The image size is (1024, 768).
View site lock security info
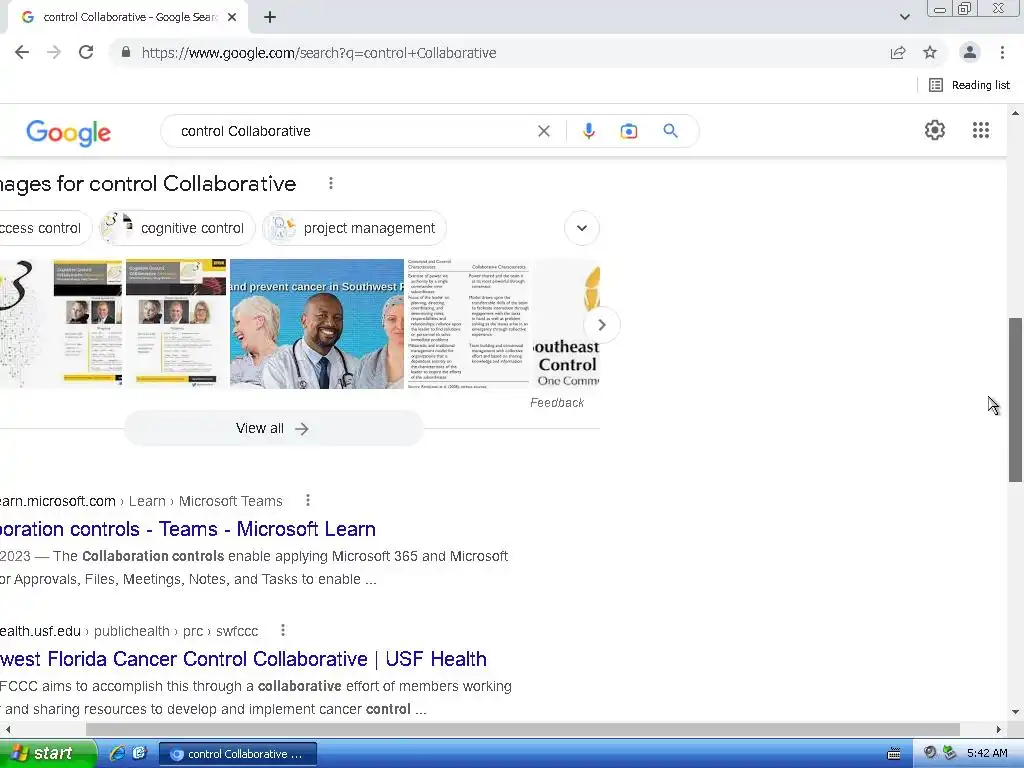(x=126, y=53)
